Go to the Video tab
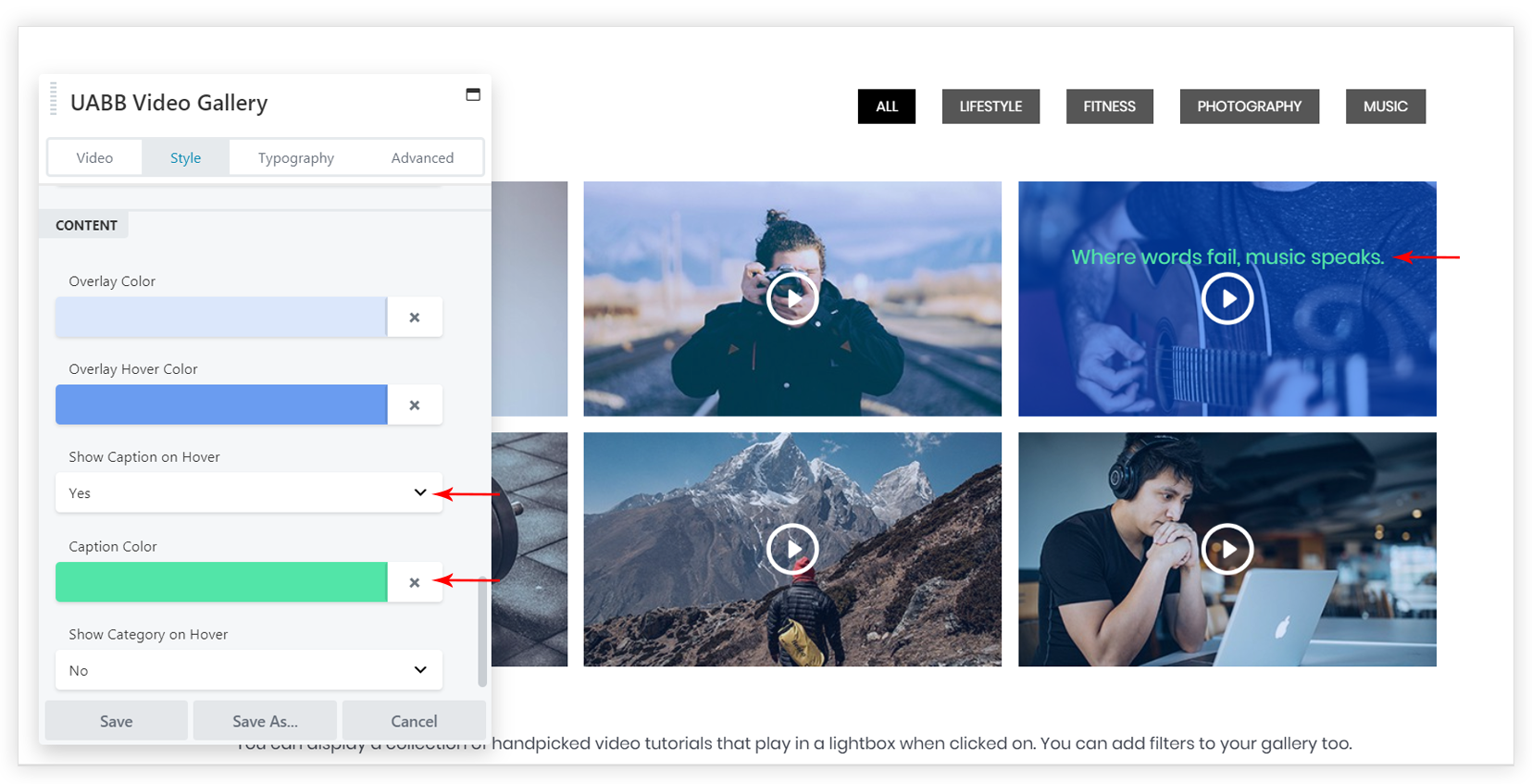The width and height of the screenshot is (1532, 784). pyautogui.click(x=94, y=158)
